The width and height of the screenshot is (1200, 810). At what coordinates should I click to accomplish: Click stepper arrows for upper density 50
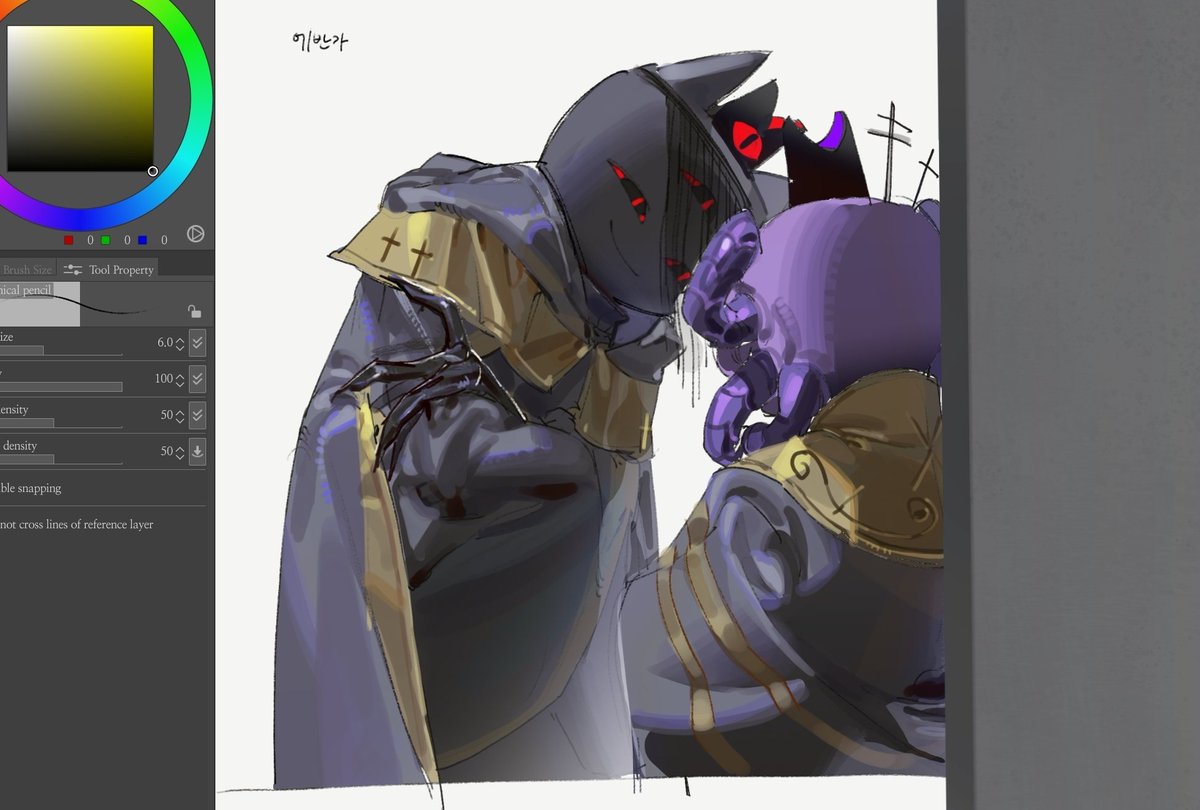pyautogui.click(x=180, y=415)
